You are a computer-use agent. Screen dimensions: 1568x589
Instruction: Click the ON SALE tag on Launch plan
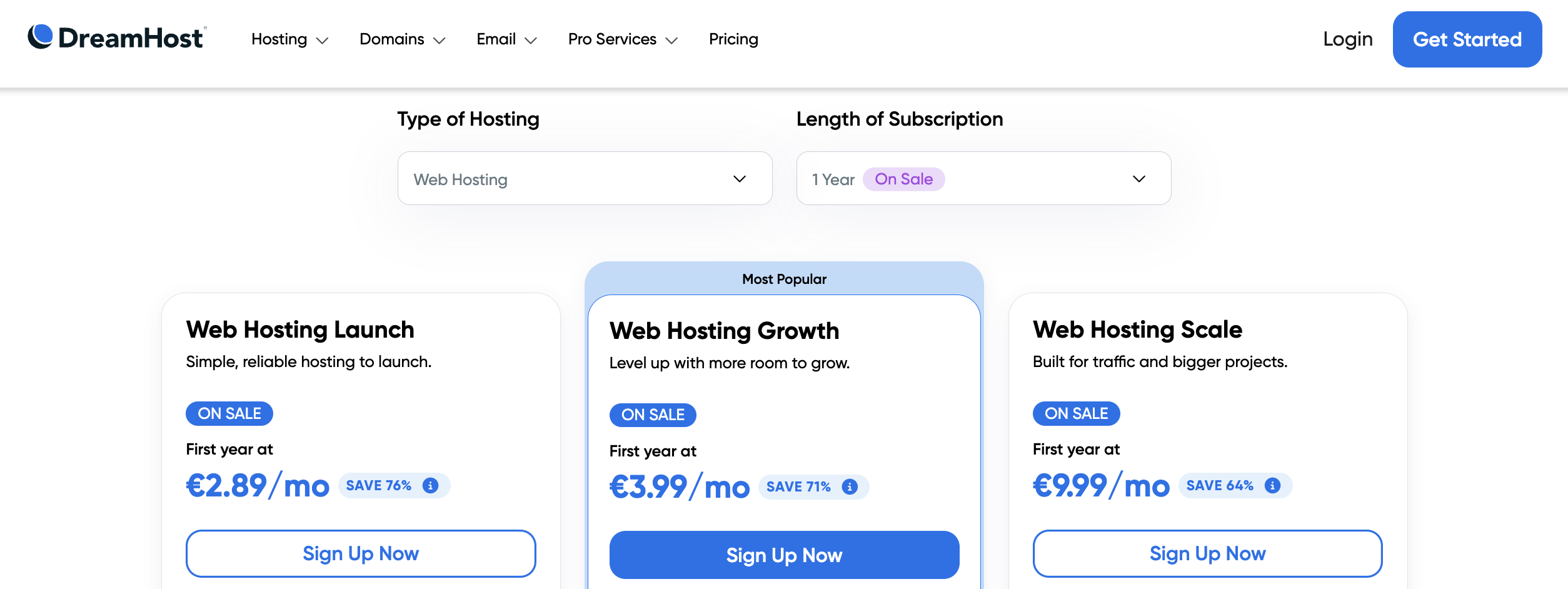coord(229,414)
